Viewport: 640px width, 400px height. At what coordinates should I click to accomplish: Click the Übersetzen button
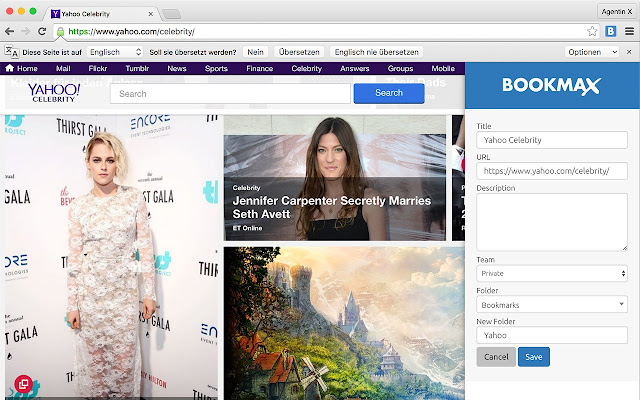pos(299,52)
